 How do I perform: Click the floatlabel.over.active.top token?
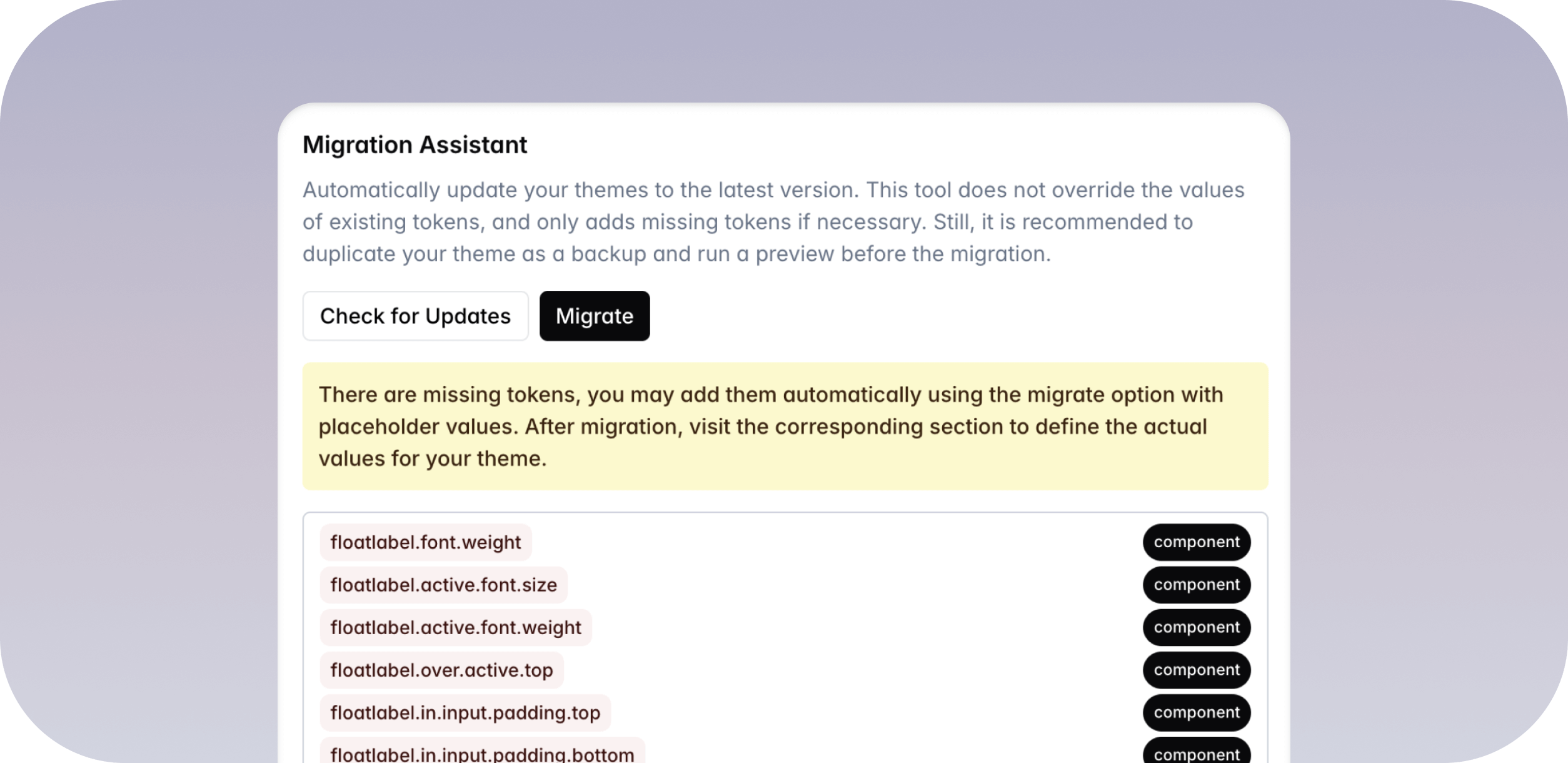(x=441, y=670)
